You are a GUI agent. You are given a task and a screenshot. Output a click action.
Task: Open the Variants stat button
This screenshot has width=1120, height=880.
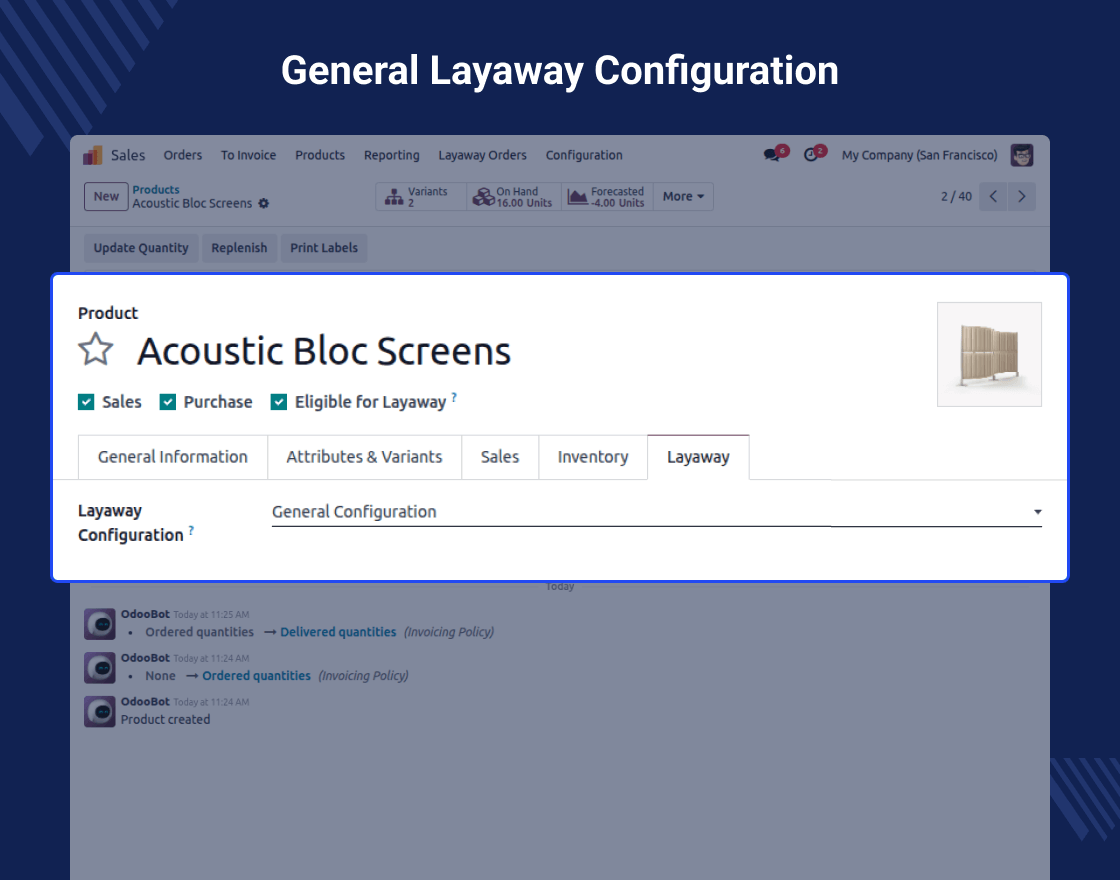(421, 196)
